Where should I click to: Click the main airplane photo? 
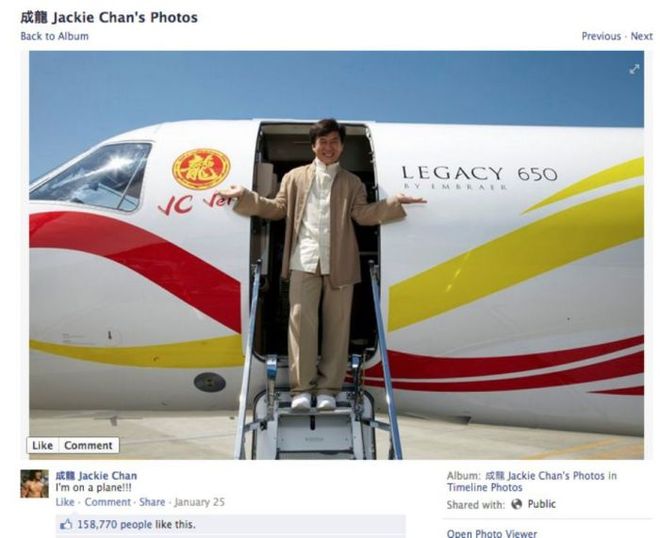pyautogui.click(x=336, y=255)
